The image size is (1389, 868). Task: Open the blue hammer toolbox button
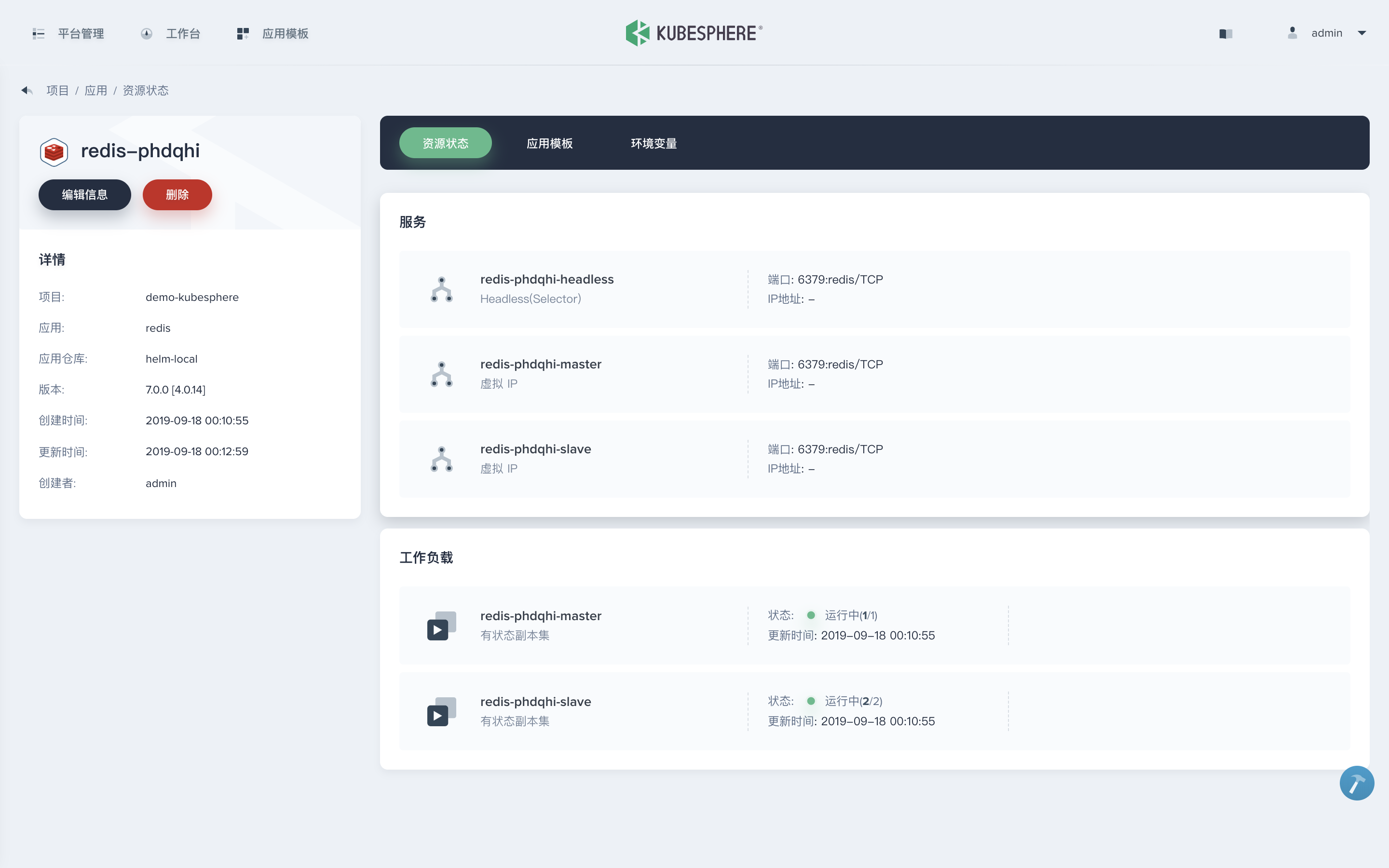pos(1356,783)
